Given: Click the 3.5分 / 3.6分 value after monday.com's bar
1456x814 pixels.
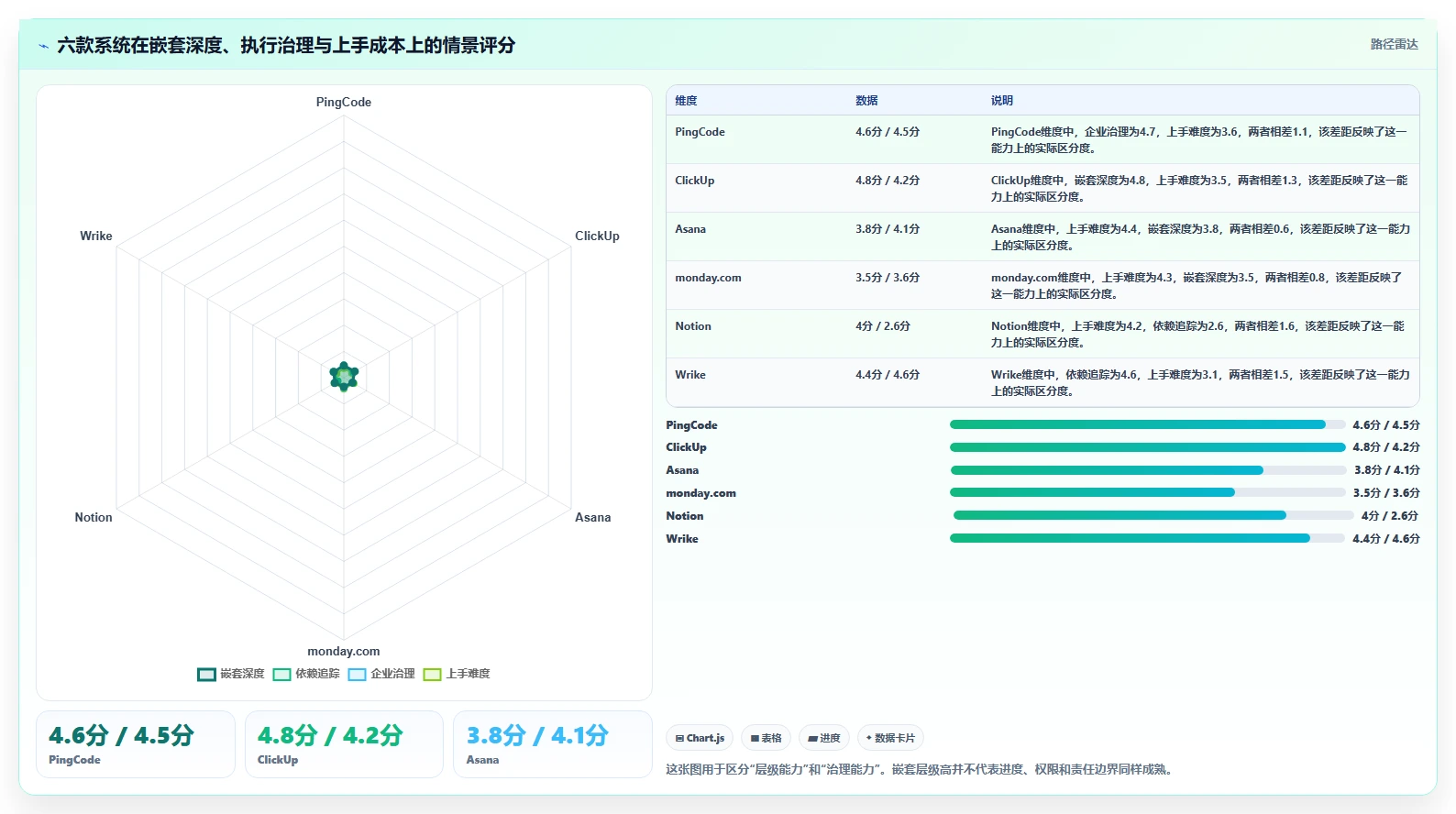Looking at the screenshot, I should pyautogui.click(x=1386, y=493).
